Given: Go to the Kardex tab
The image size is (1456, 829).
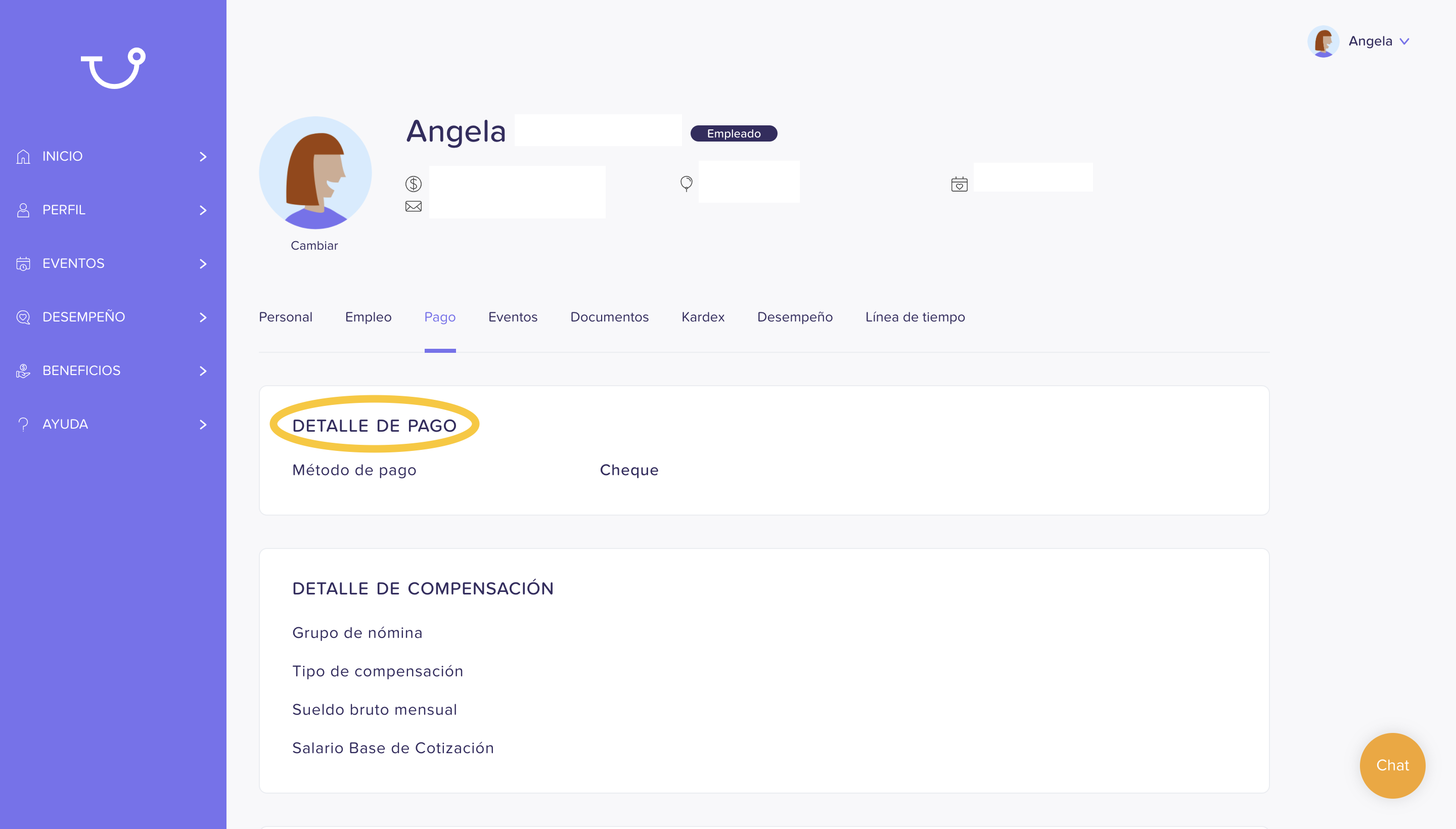Looking at the screenshot, I should tap(703, 317).
